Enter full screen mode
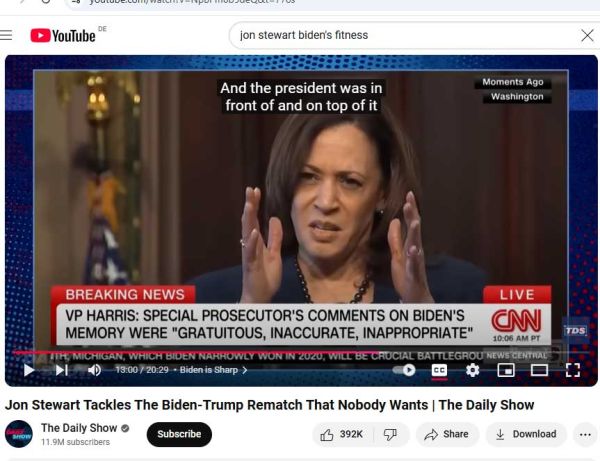 click(572, 370)
